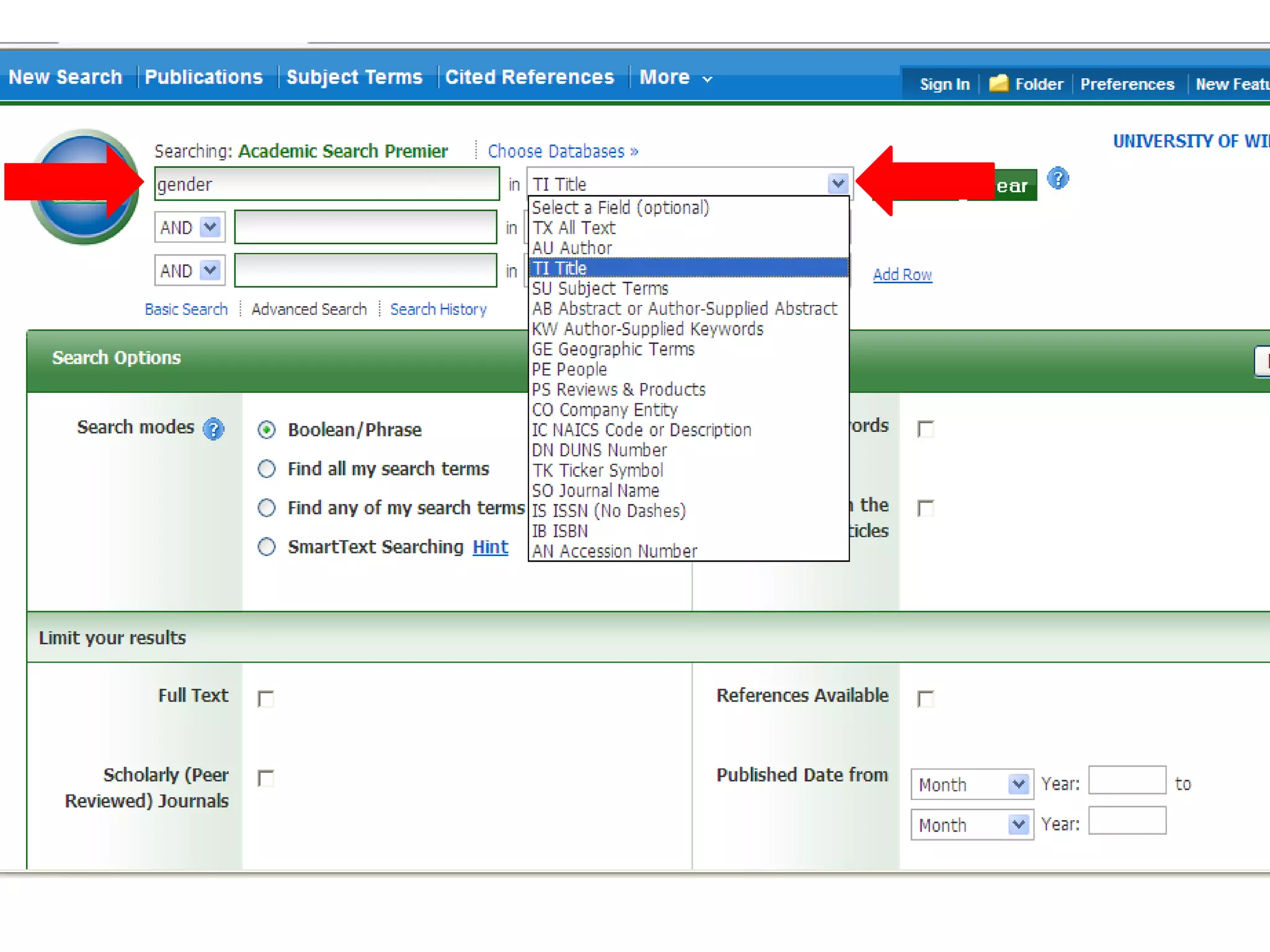This screenshot has width=1270, height=952.
Task: Click the SmartText Hint link
Action: [x=490, y=547]
